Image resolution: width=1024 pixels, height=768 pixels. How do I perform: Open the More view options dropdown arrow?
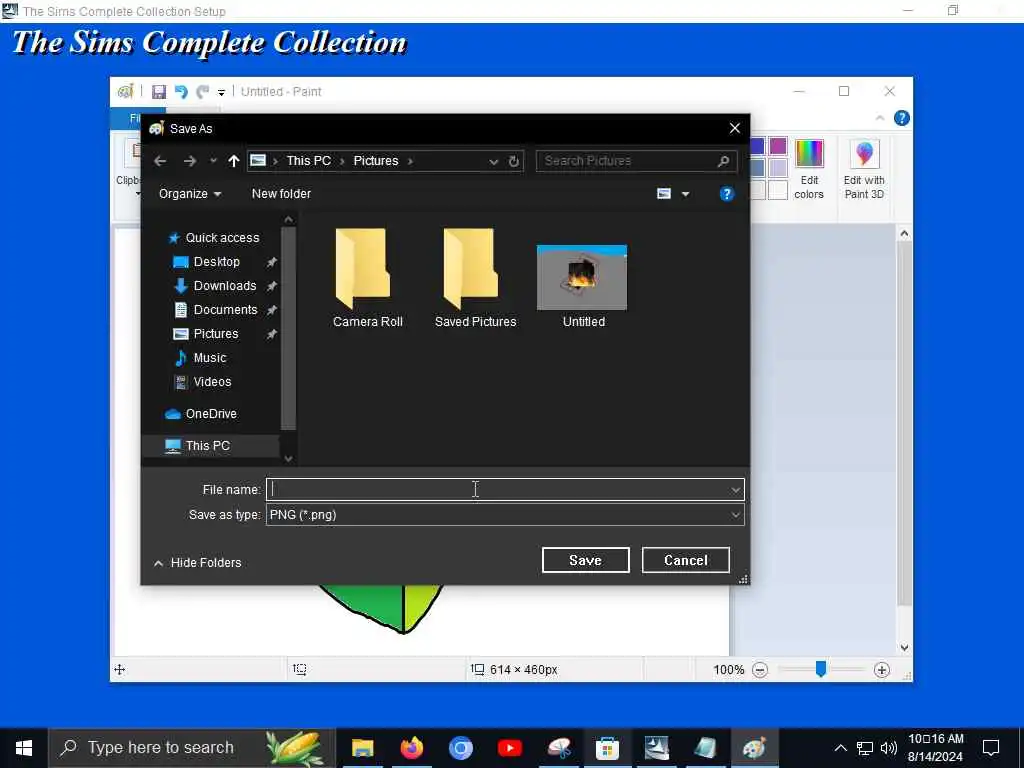pos(685,194)
